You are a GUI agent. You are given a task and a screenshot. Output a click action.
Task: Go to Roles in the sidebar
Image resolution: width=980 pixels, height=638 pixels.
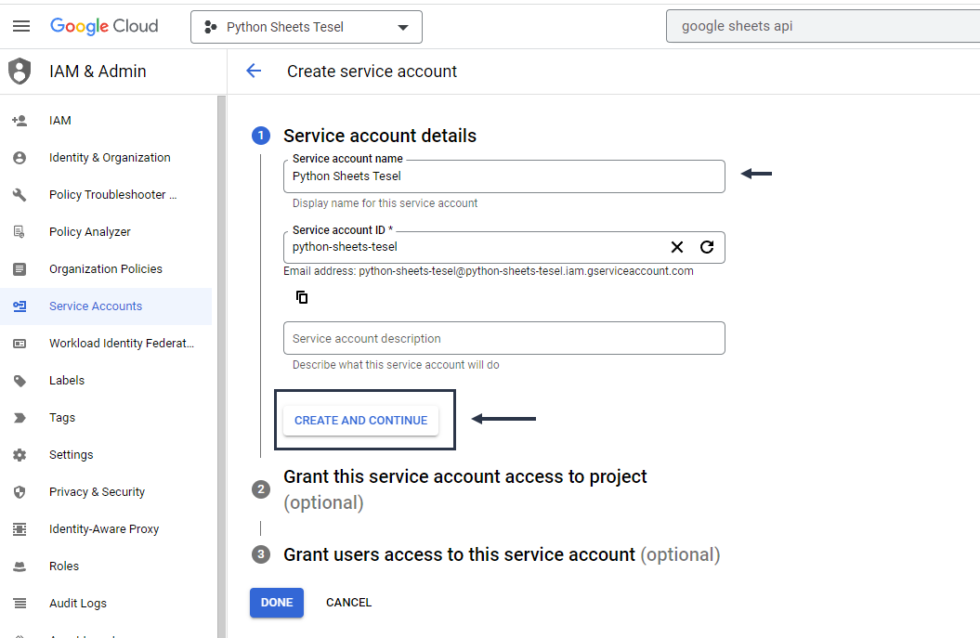coord(64,566)
